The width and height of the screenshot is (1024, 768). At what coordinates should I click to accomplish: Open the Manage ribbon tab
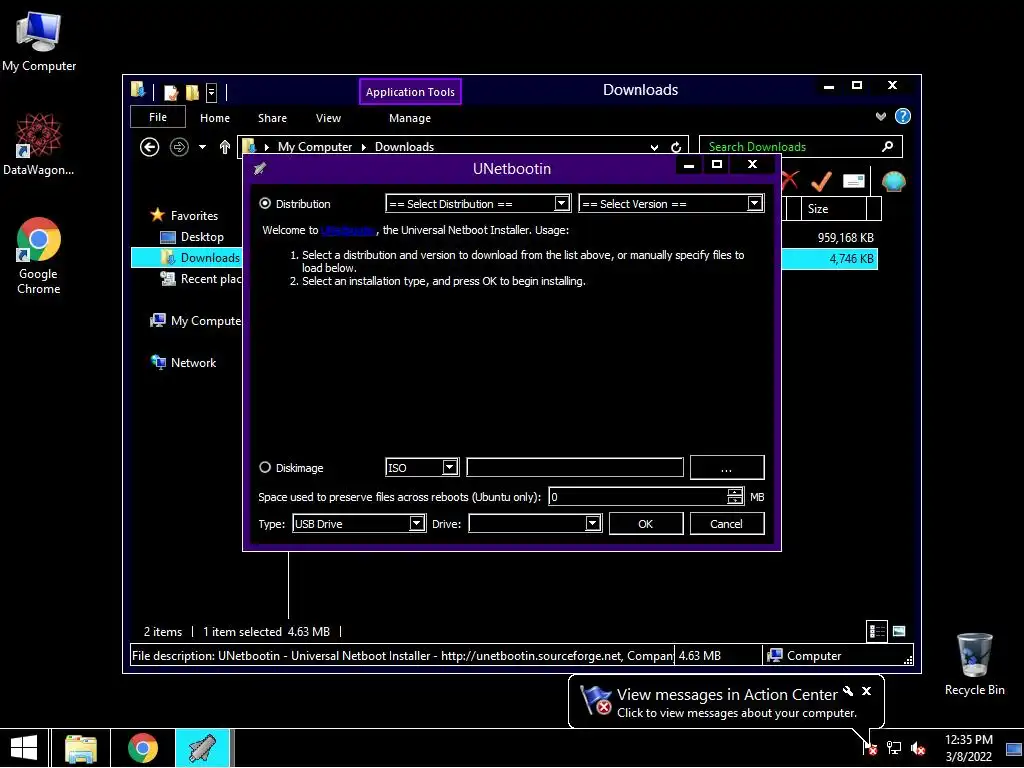[410, 118]
